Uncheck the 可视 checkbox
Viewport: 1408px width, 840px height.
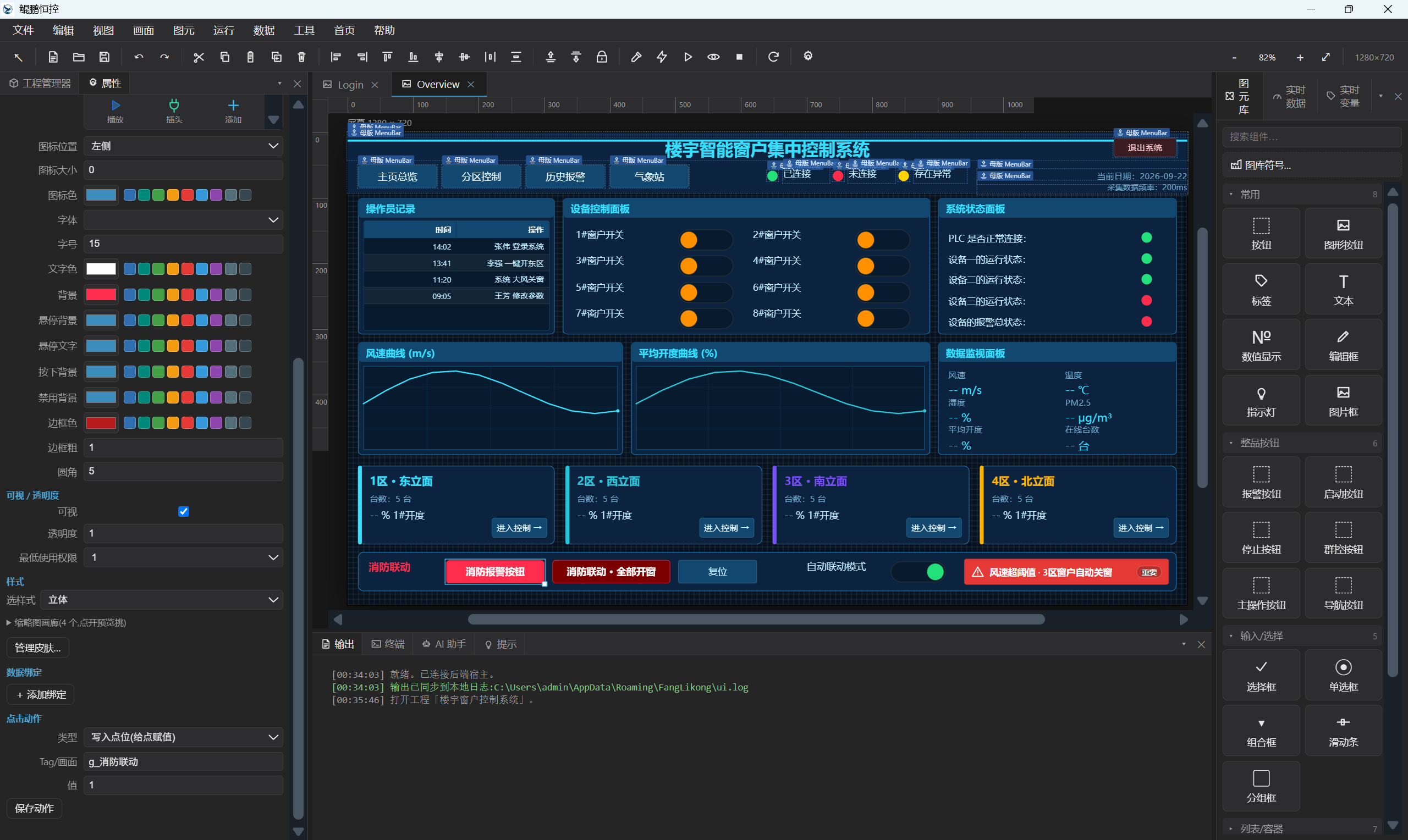click(184, 512)
